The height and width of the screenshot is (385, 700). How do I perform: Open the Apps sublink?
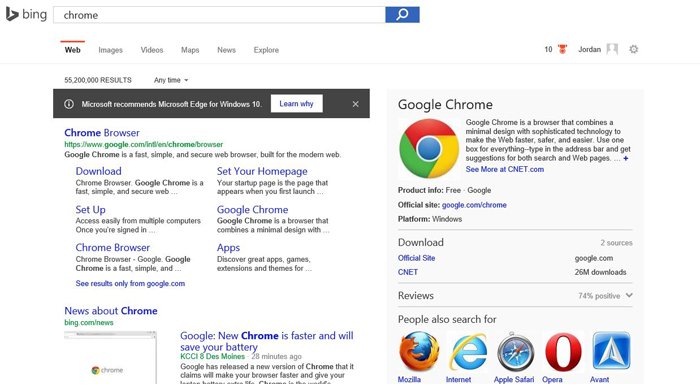tap(228, 247)
